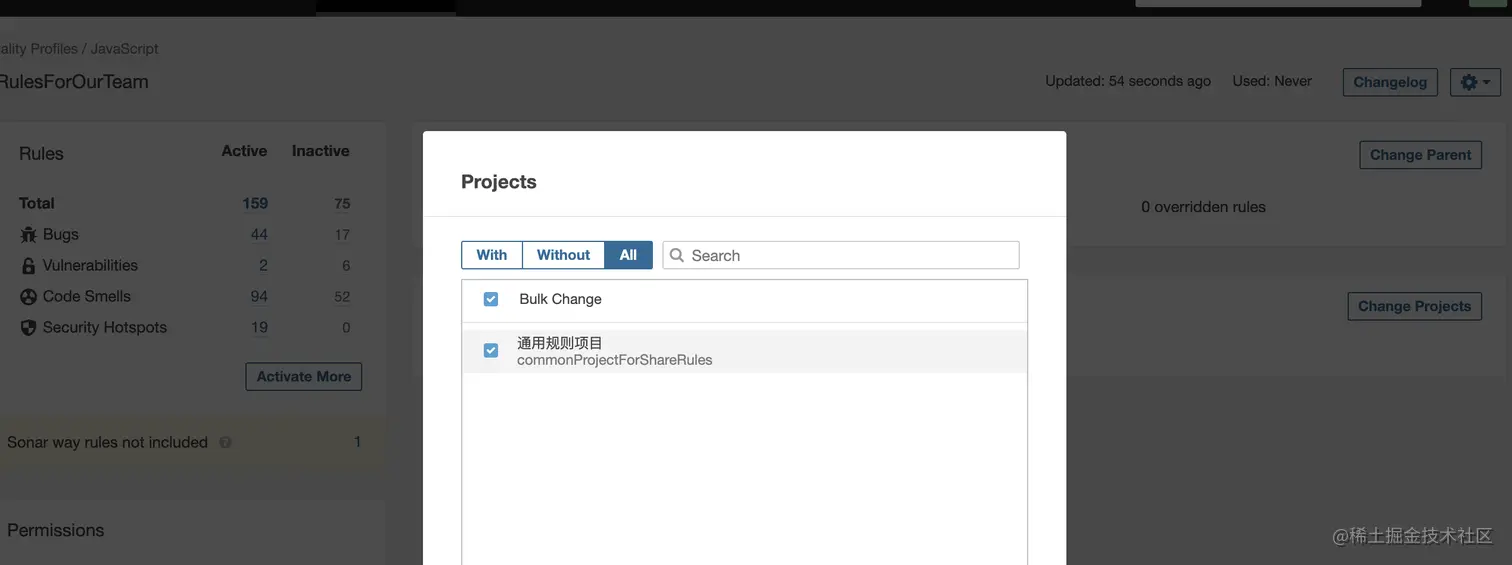Viewport: 1512px width, 565px height.
Task: Uncheck the commonProjectForShareRules project checkbox
Action: tap(491, 350)
